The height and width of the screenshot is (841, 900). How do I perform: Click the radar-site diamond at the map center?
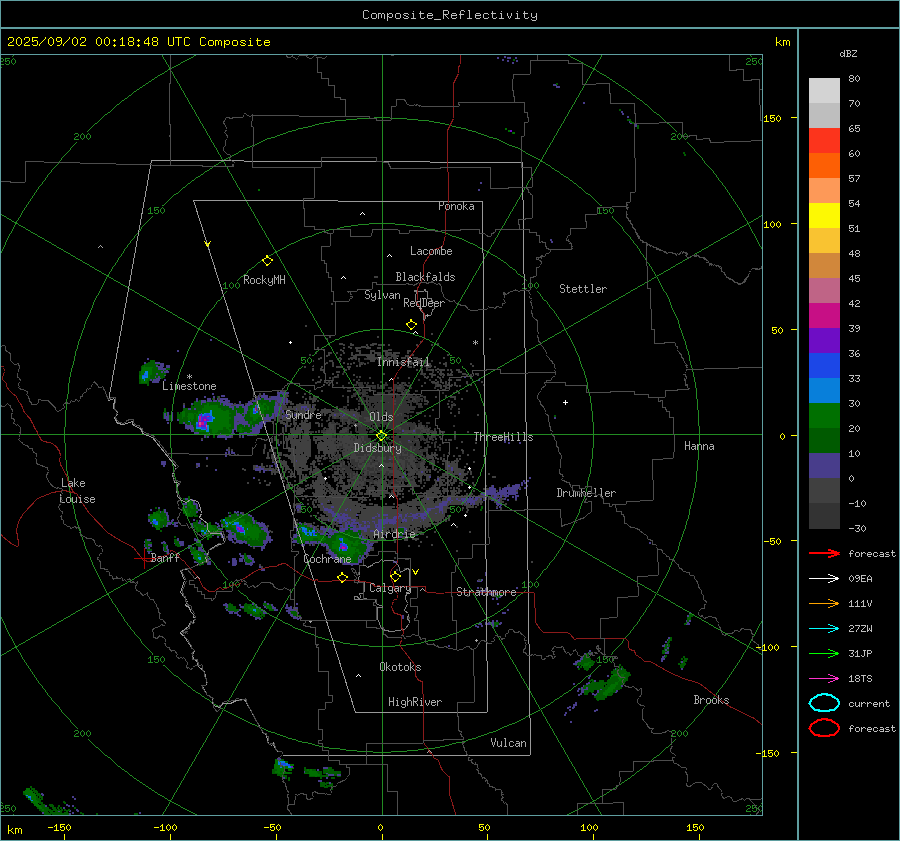pos(381,436)
